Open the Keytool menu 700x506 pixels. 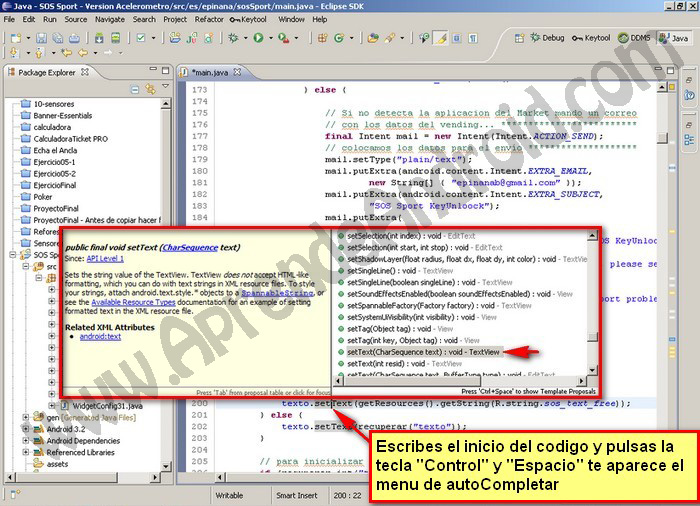coord(248,19)
